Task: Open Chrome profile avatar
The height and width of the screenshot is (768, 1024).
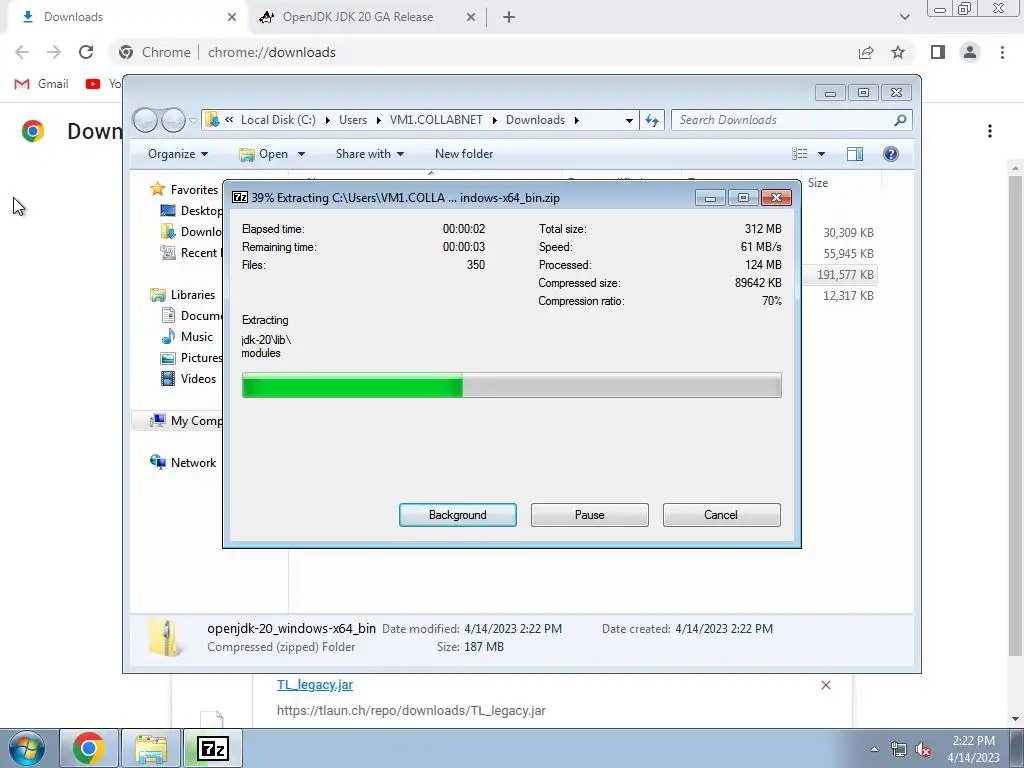Action: (x=970, y=52)
